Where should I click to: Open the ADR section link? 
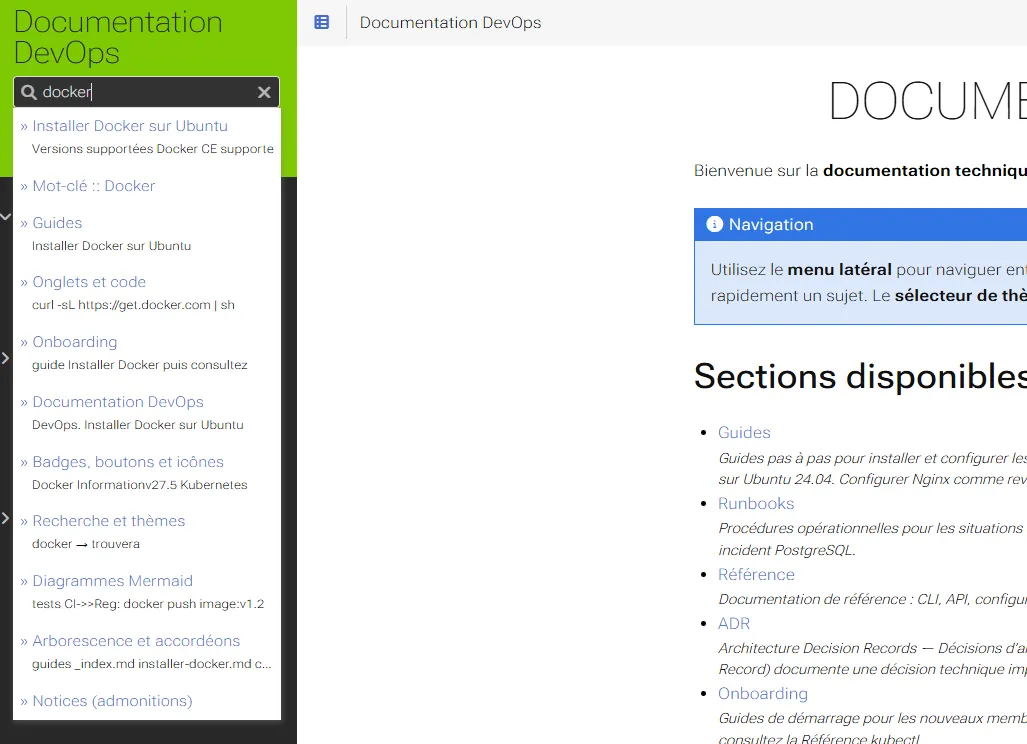pos(733,623)
